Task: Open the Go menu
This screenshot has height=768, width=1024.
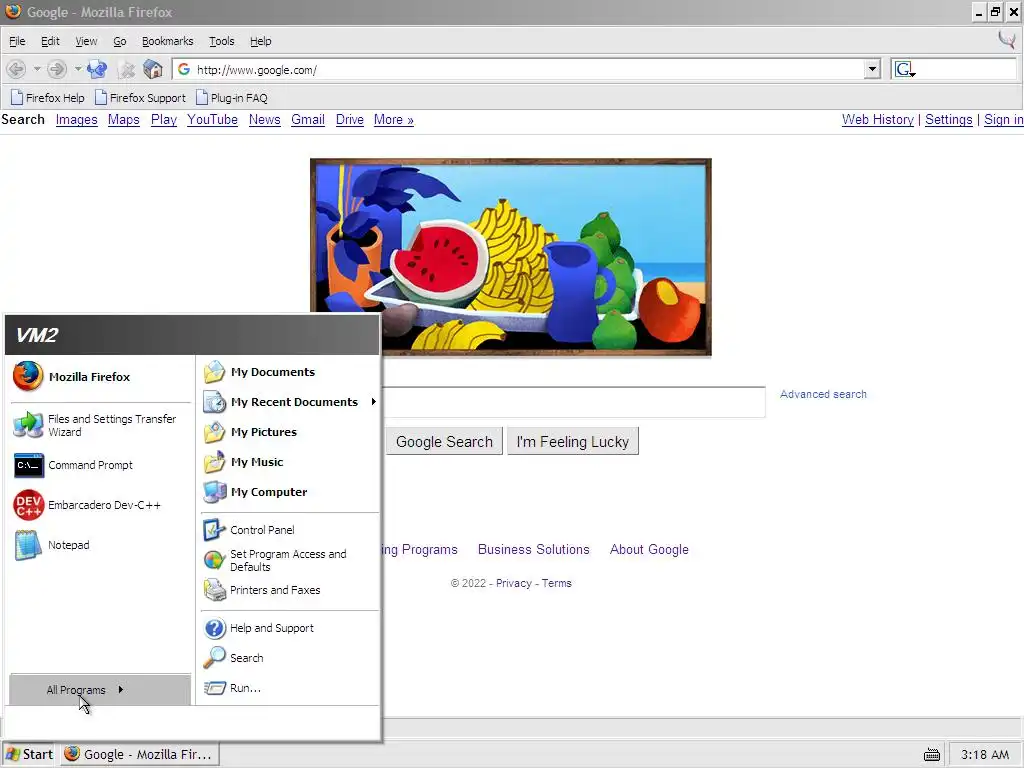Action: click(120, 41)
